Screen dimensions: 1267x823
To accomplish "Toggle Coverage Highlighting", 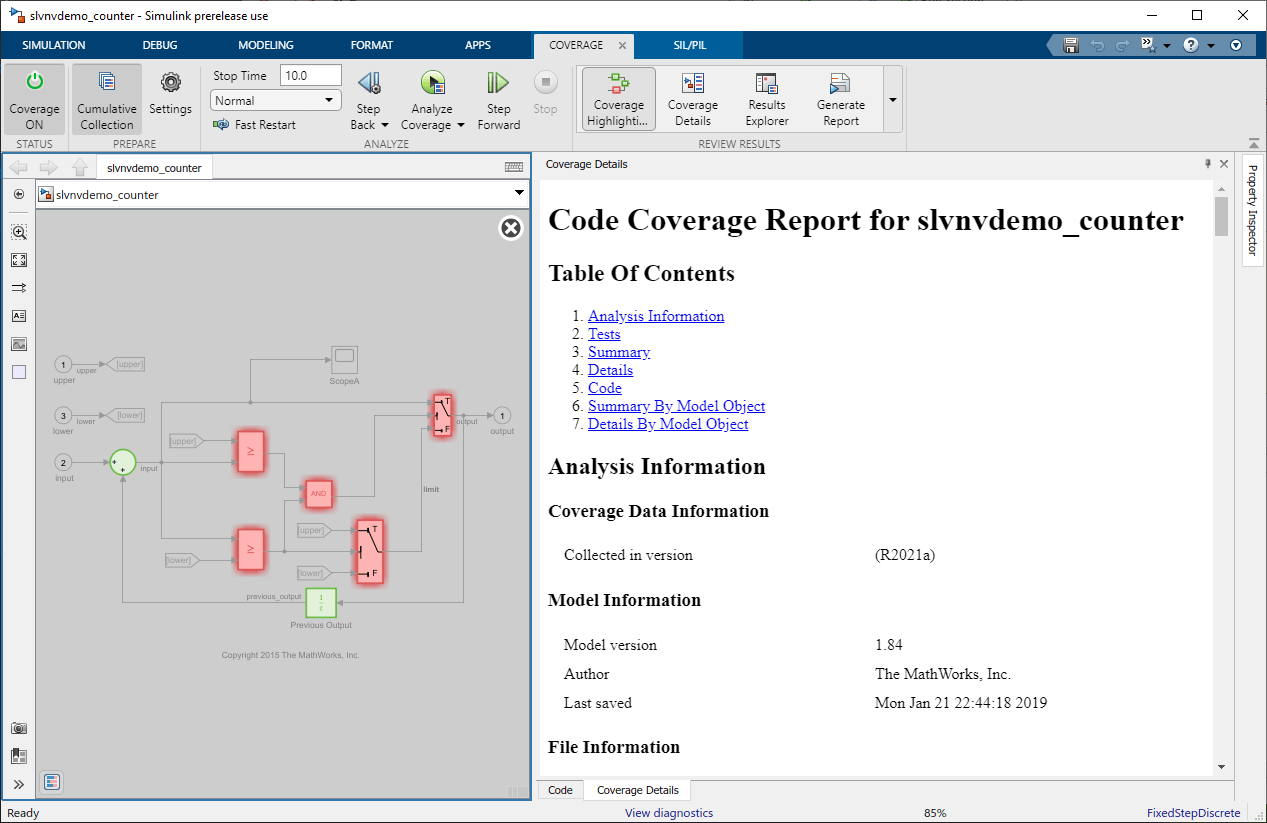I will pyautogui.click(x=619, y=99).
